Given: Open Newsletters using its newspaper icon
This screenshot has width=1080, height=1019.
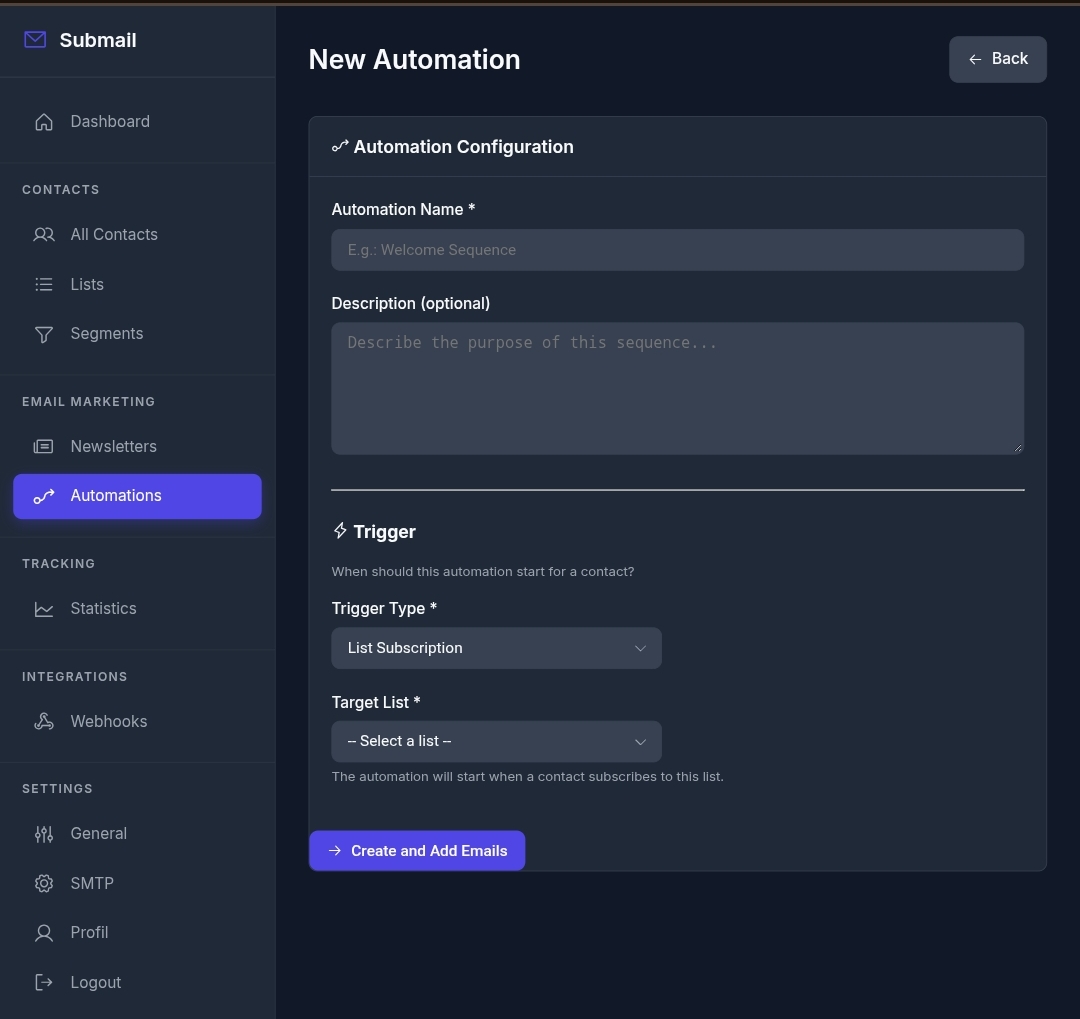Looking at the screenshot, I should pyautogui.click(x=44, y=446).
